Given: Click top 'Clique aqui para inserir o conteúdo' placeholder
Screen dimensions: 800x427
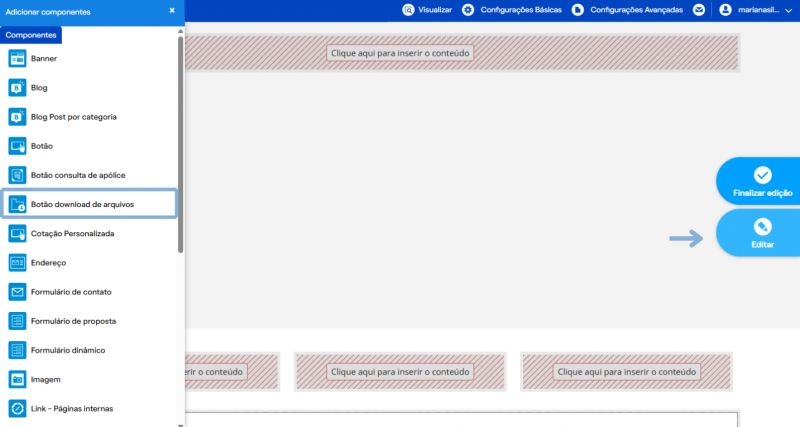Looking at the screenshot, I should pyautogui.click(x=400, y=53).
